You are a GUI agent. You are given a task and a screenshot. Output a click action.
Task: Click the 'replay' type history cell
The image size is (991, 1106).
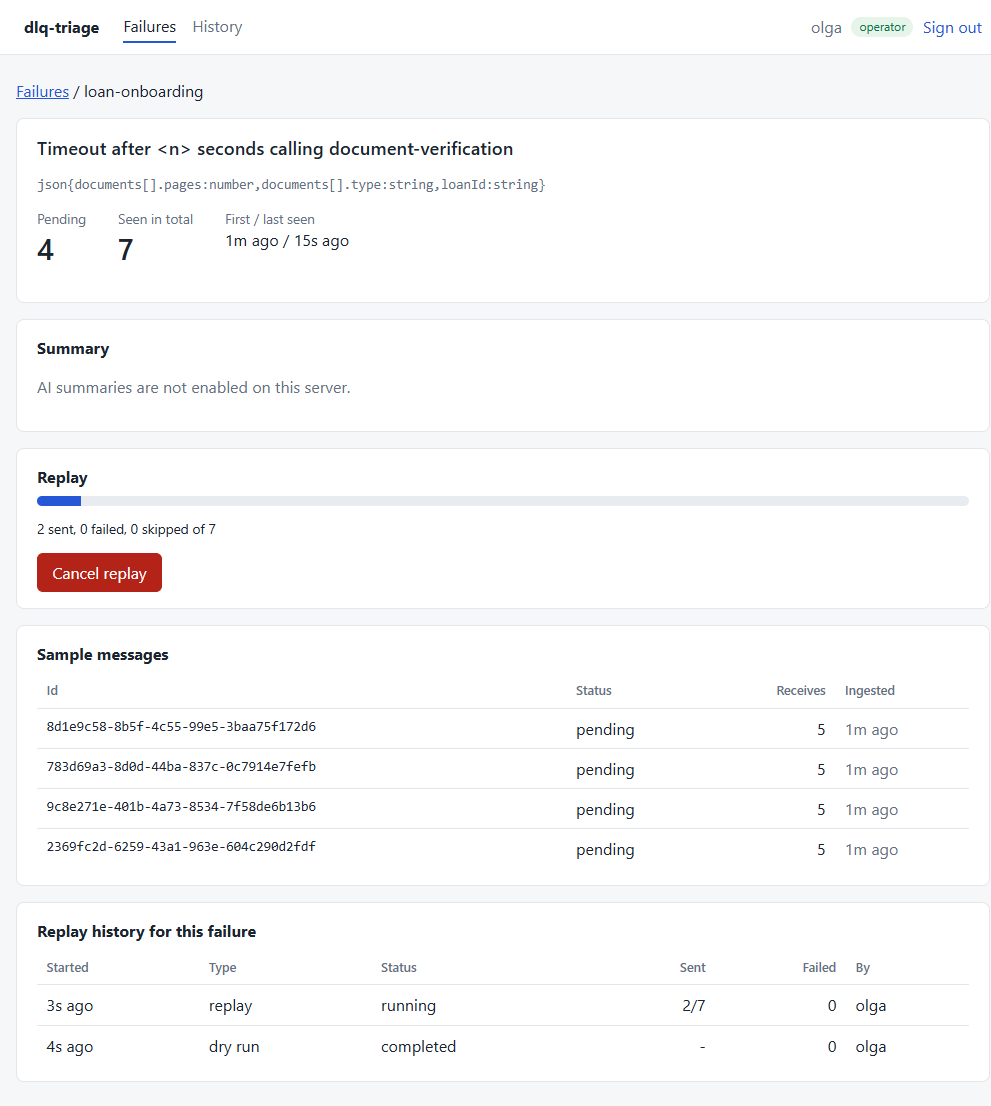[231, 1006]
